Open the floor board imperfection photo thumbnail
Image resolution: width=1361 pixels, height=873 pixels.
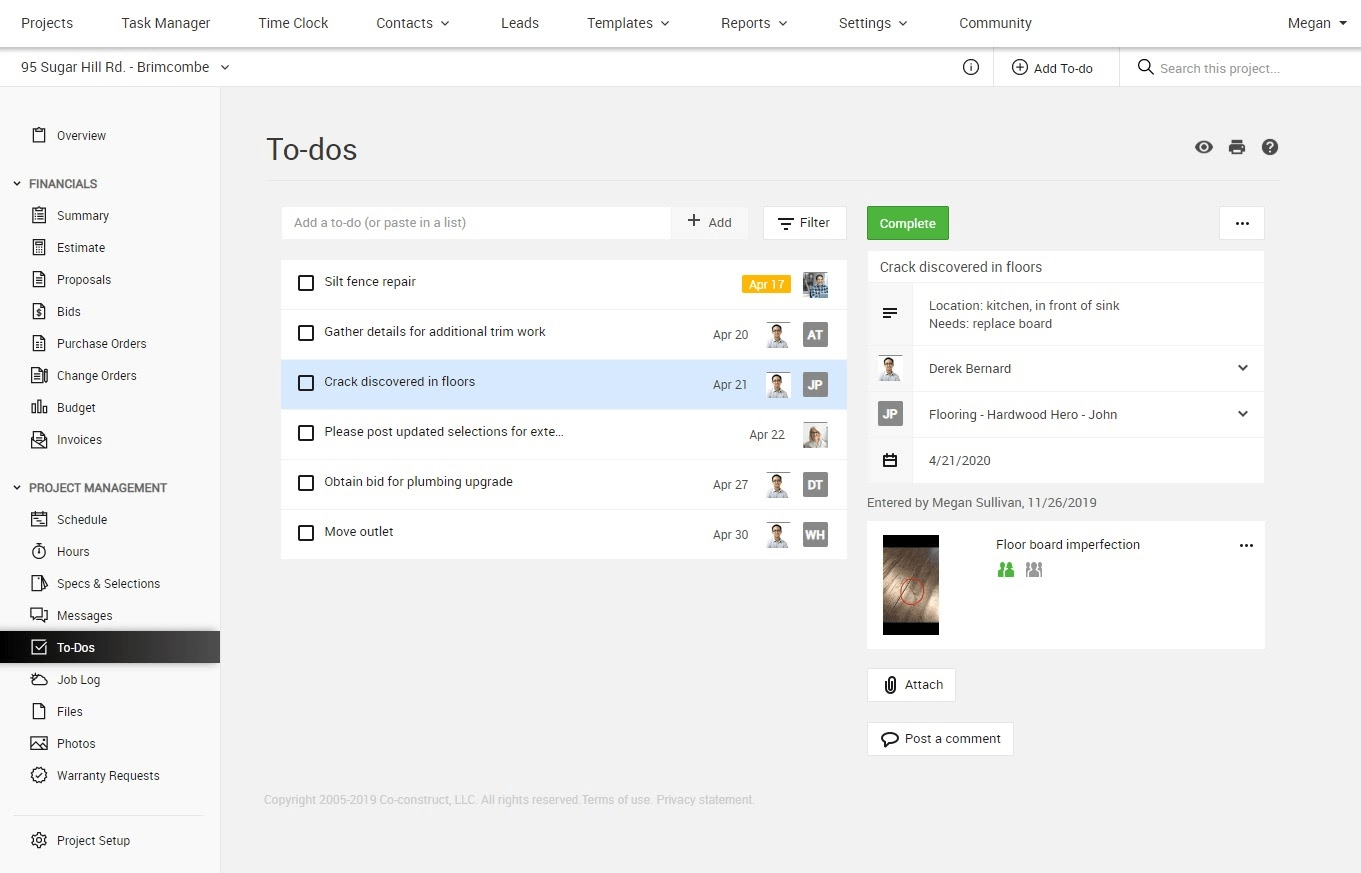point(911,585)
